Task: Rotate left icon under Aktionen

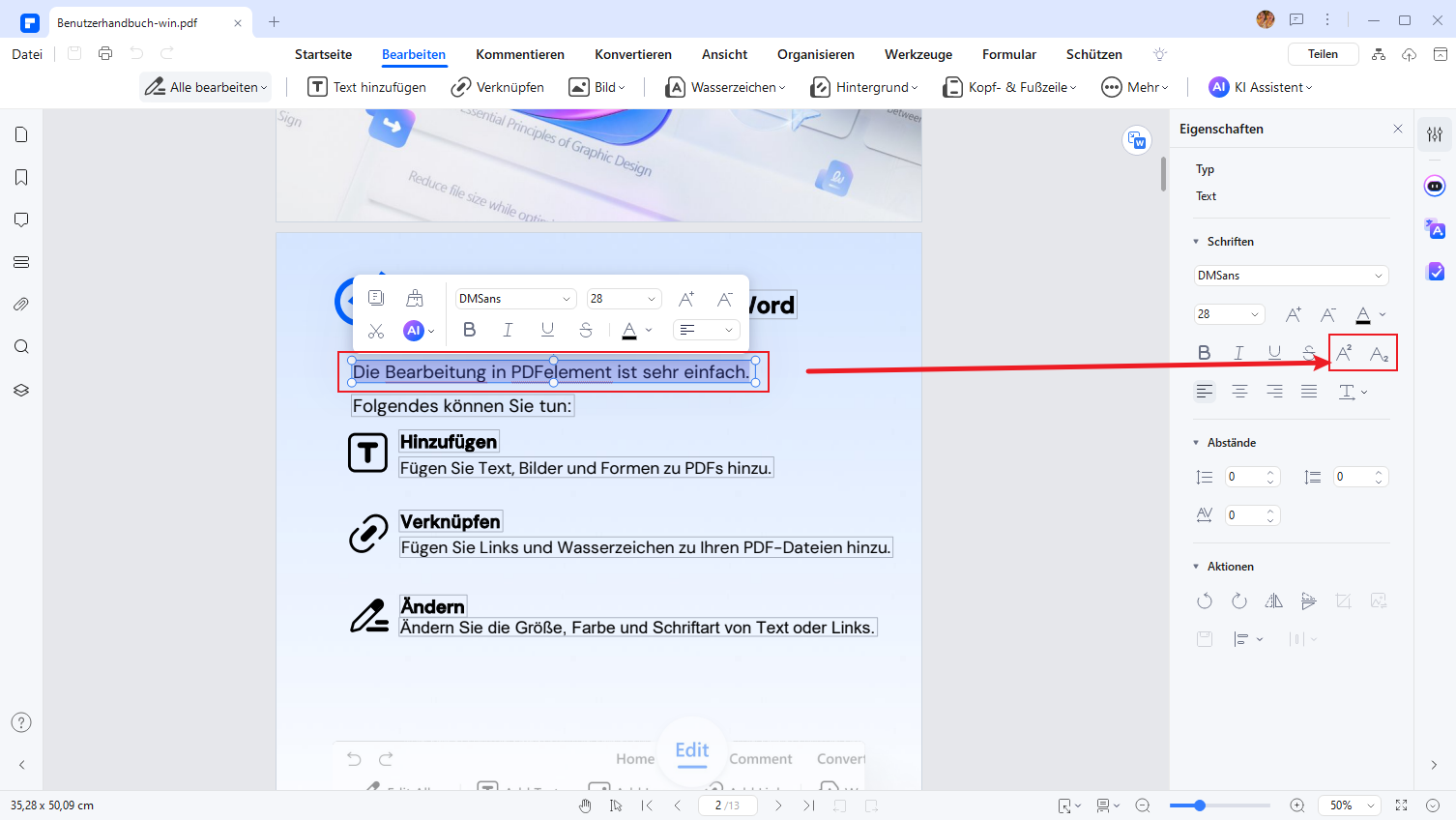Action: pos(1205,600)
